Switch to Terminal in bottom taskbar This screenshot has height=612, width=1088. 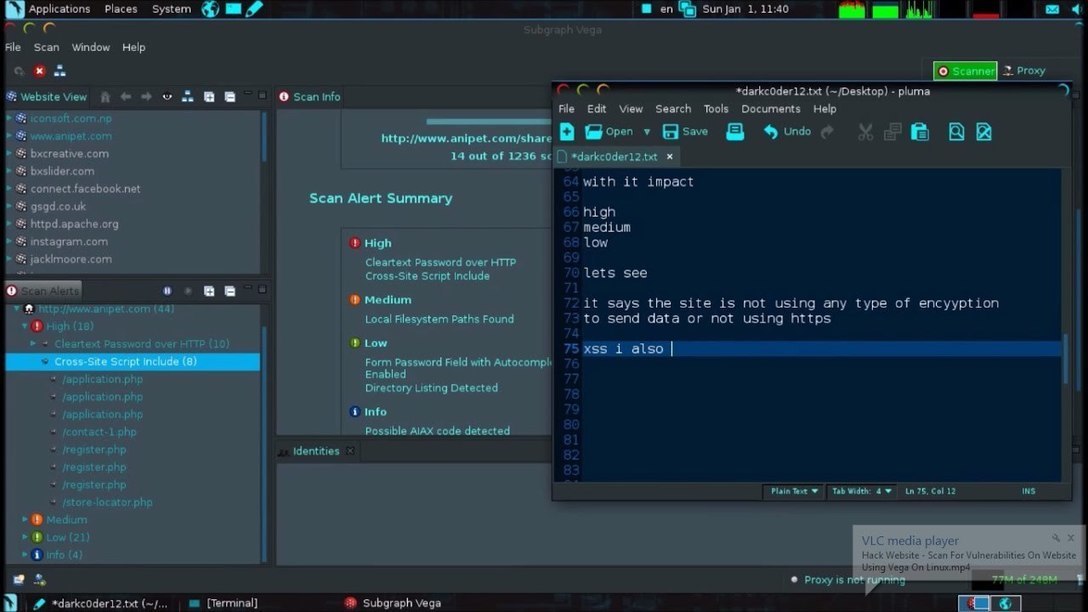click(x=223, y=603)
